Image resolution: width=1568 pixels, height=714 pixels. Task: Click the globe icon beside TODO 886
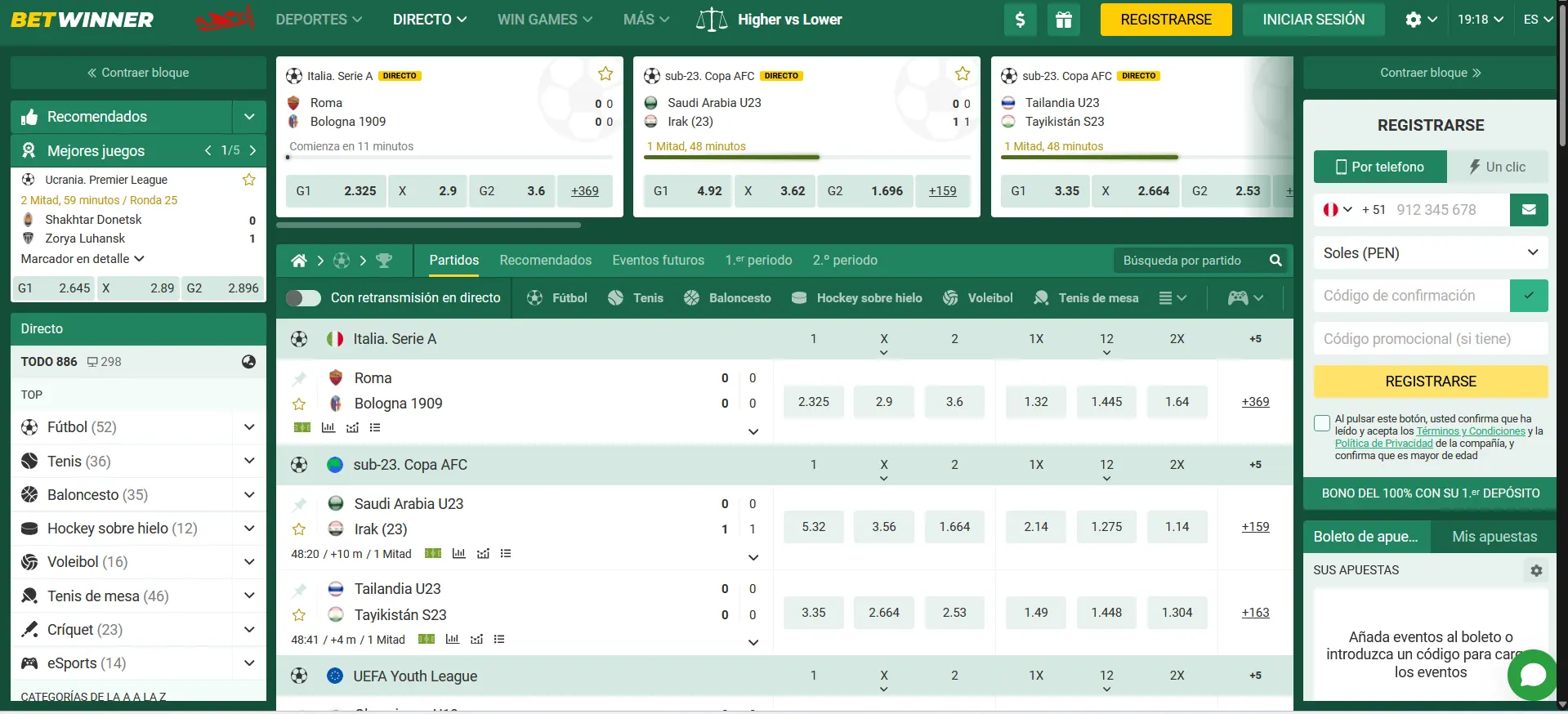click(x=249, y=362)
